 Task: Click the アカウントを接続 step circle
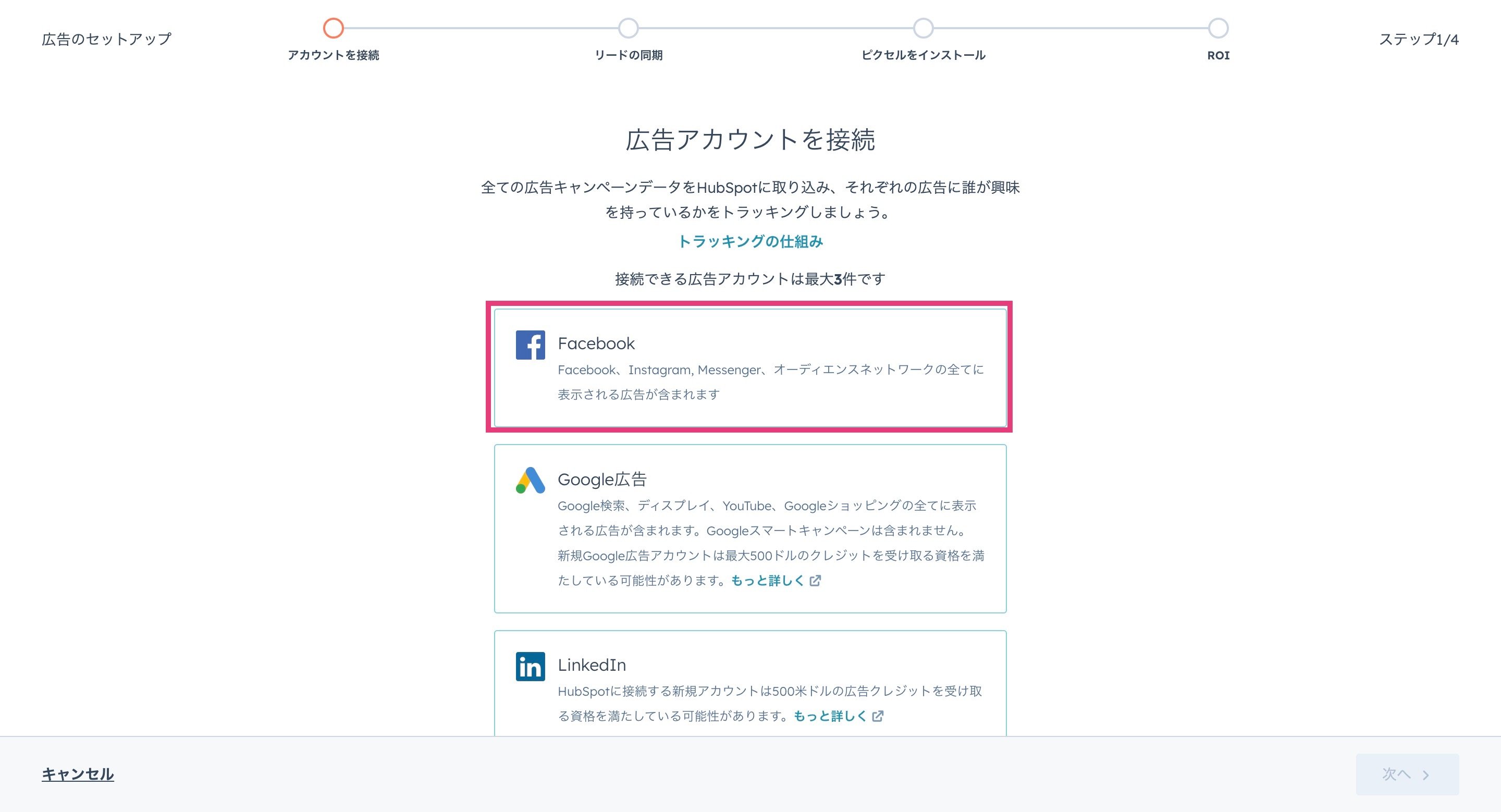point(334,28)
